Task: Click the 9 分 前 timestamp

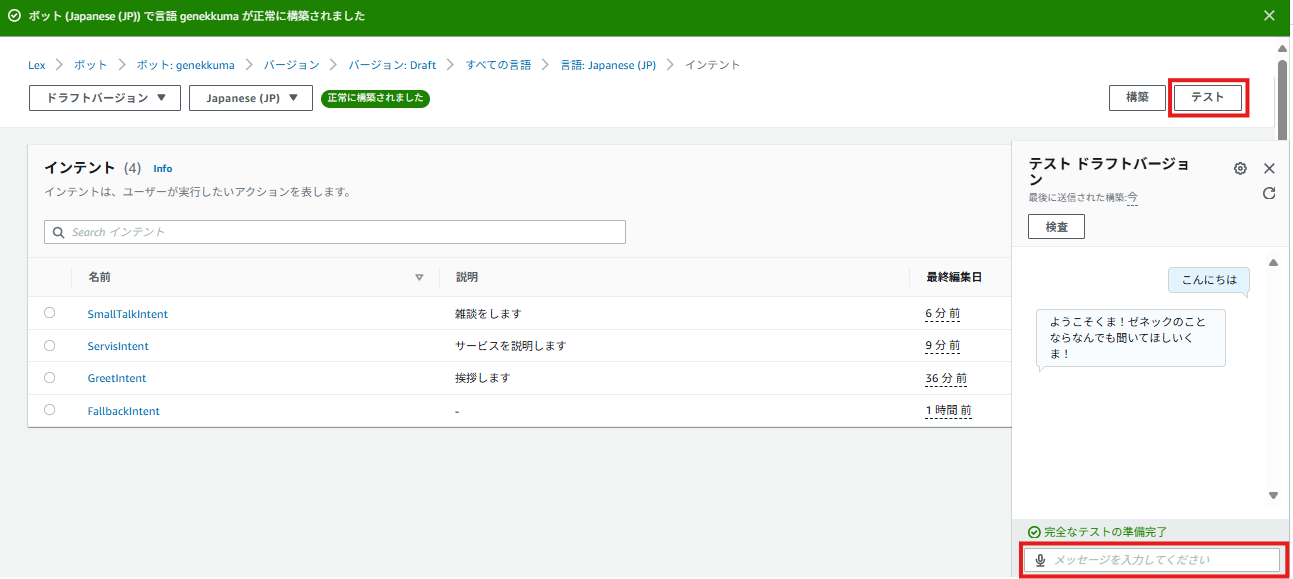Action: [943, 346]
